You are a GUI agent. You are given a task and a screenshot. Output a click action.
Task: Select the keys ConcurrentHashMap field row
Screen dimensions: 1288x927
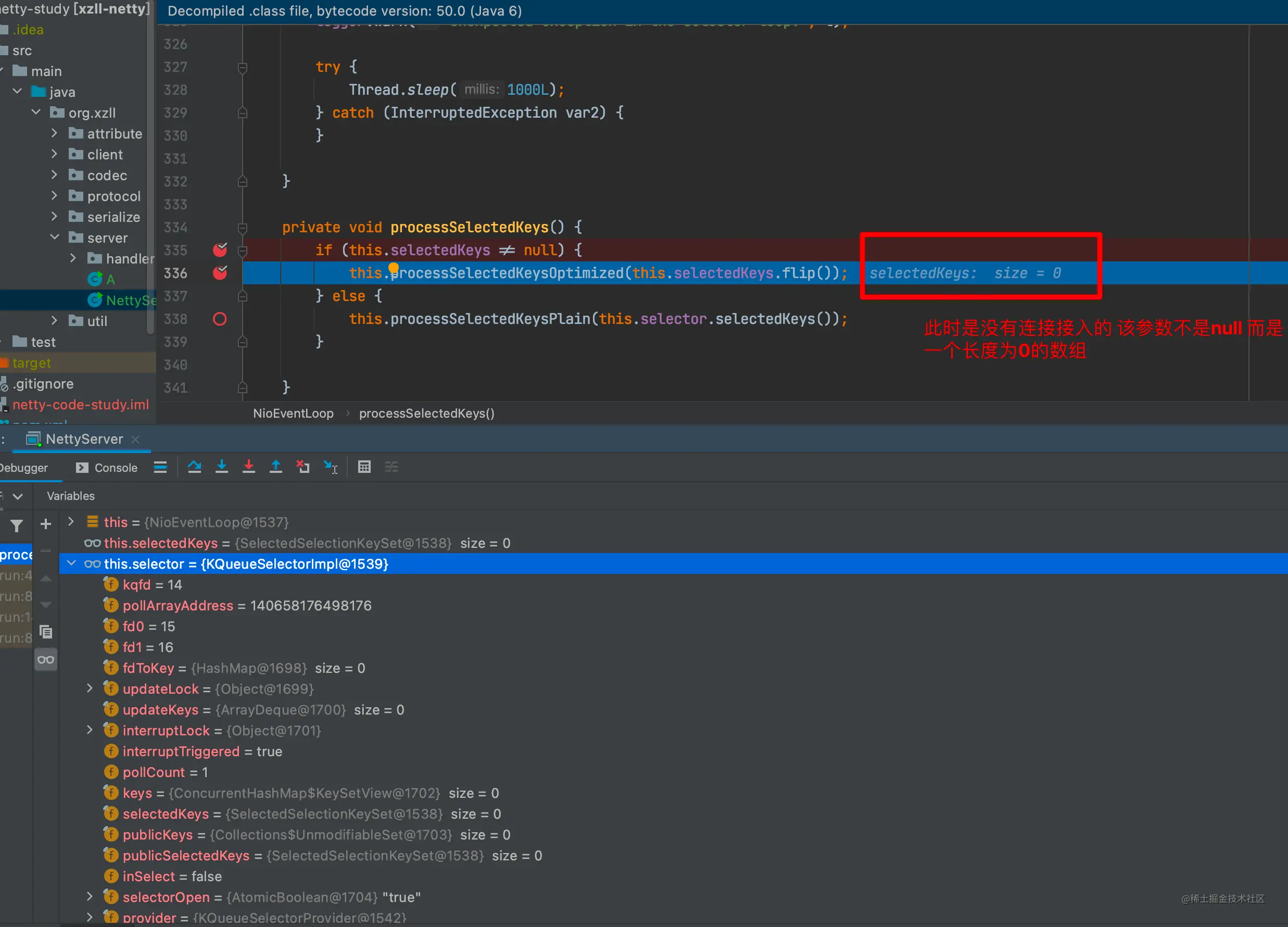[x=674, y=793]
